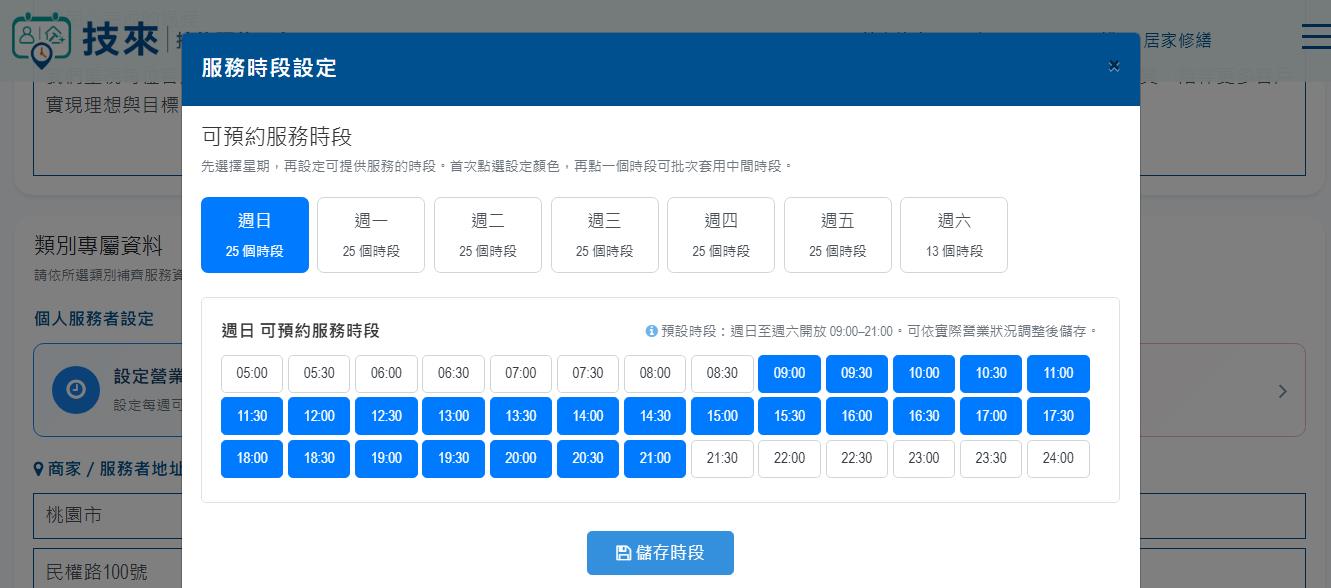1331x588 pixels.
Task: Deselect the 11:30 time slot
Action: pyautogui.click(x=252, y=416)
